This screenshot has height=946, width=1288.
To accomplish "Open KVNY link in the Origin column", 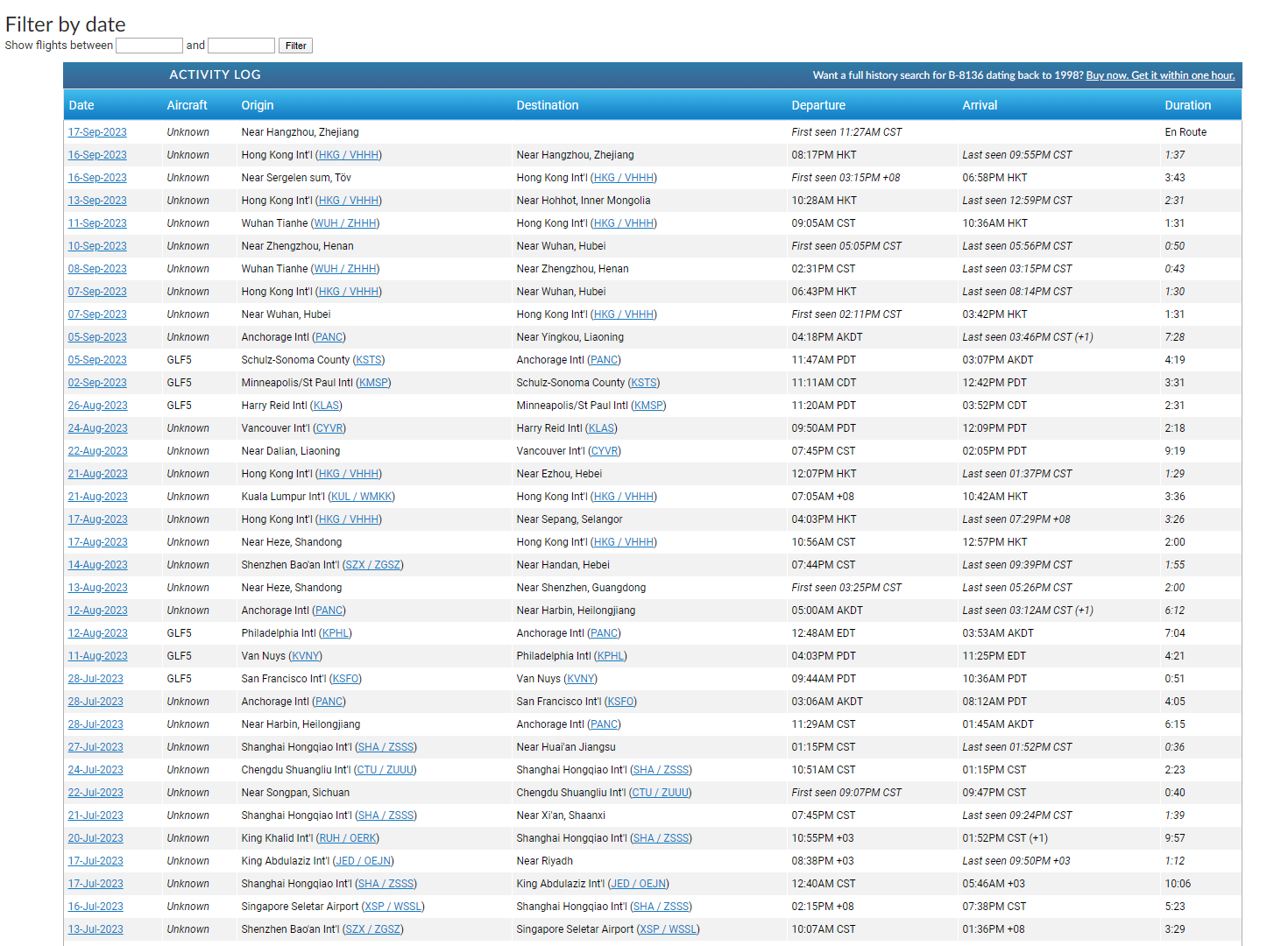I will [x=306, y=656].
